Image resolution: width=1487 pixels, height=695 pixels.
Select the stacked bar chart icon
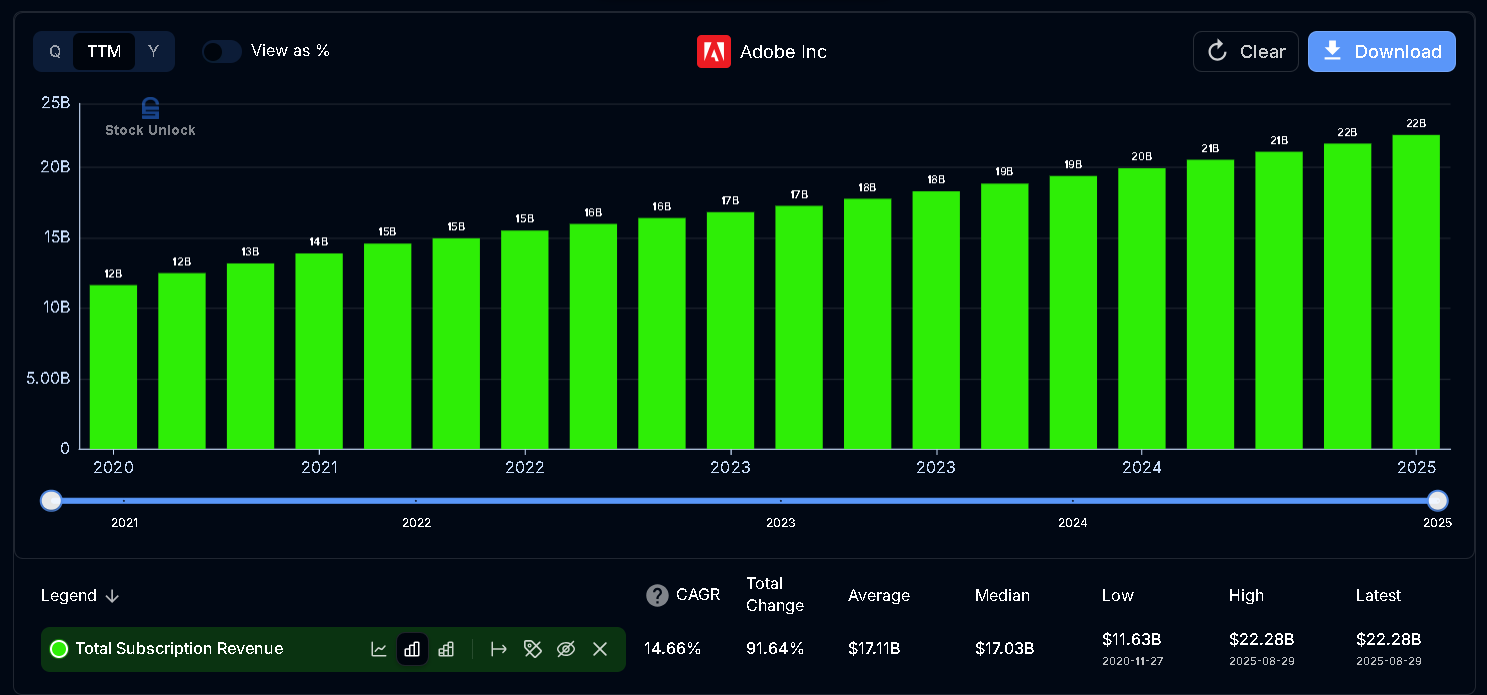[x=446, y=649]
